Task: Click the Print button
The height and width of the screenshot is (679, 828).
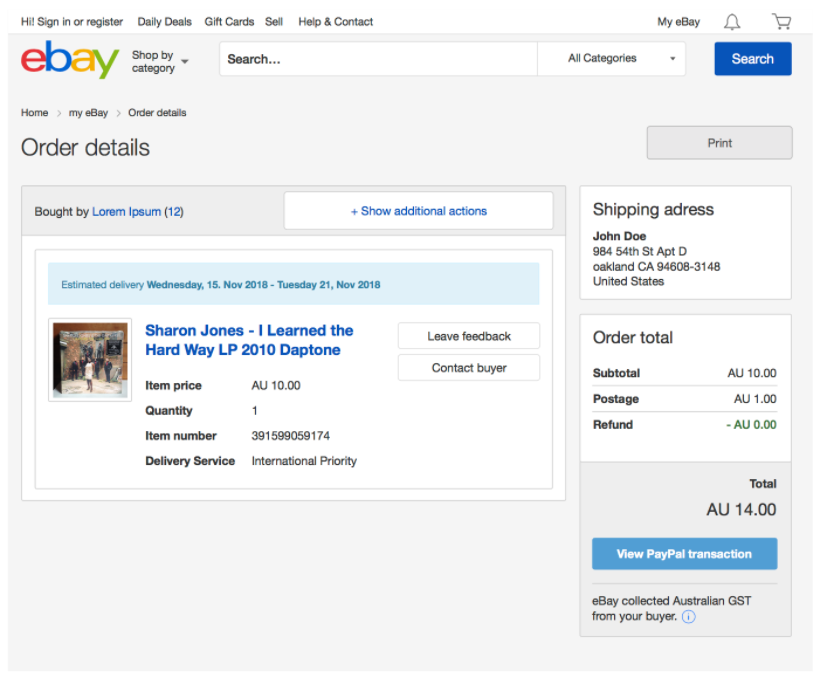Action: click(x=719, y=143)
